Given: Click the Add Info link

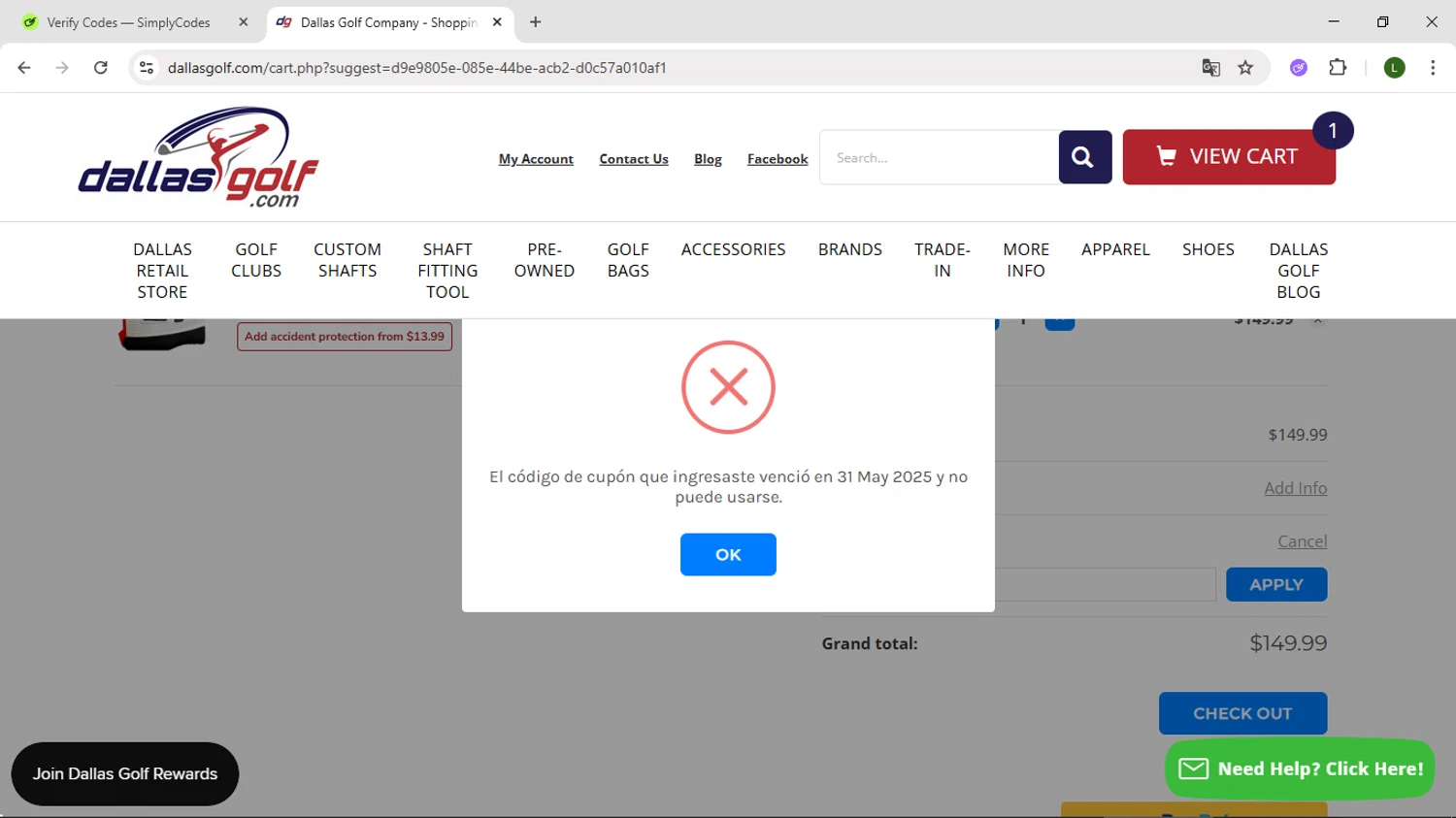Looking at the screenshot, I should tap(1295, 488).
